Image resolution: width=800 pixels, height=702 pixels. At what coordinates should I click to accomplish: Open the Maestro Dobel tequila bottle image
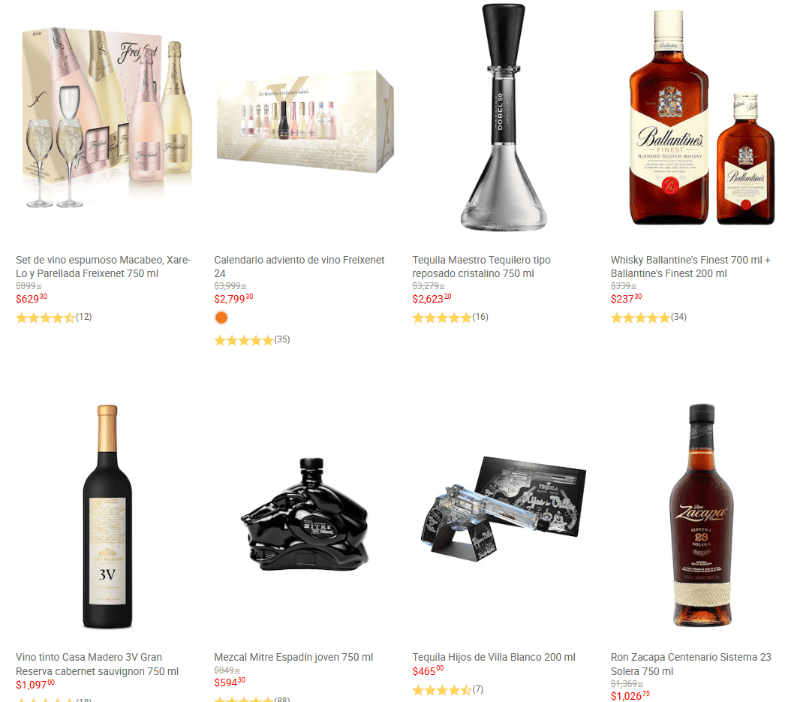[x=504, y=117]
